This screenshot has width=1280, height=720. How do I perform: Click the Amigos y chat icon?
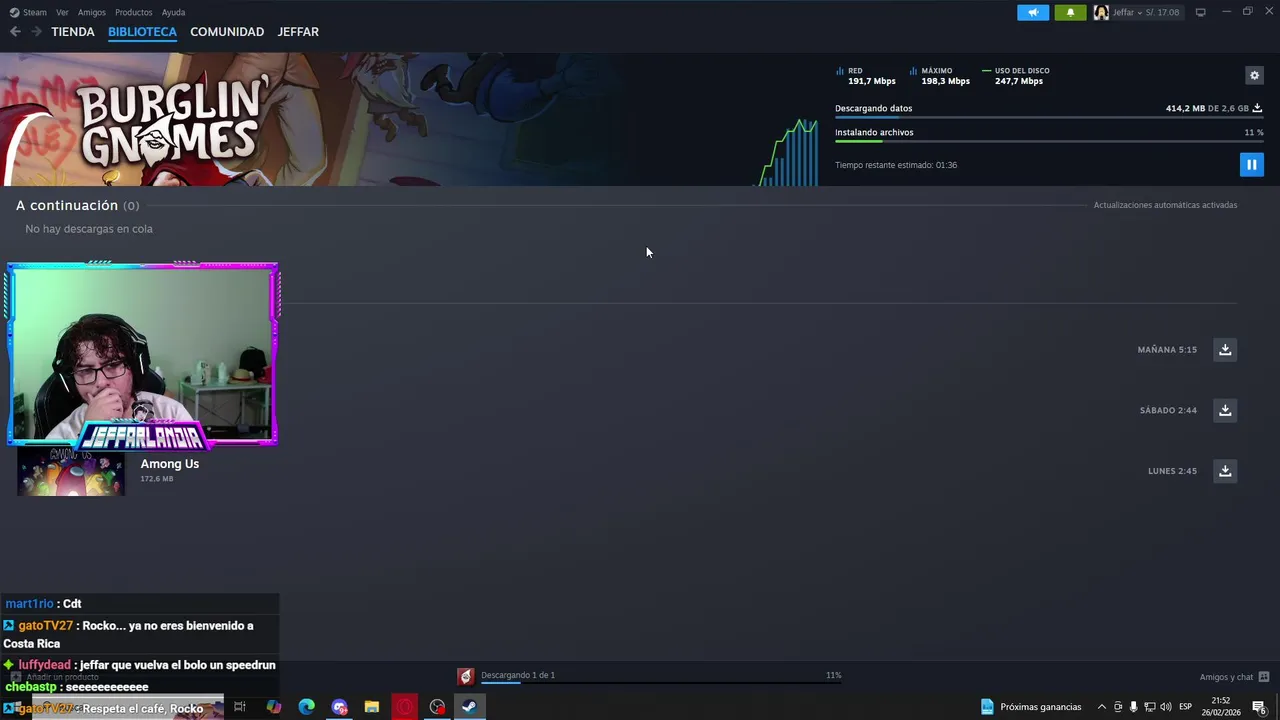[1264, 677]
